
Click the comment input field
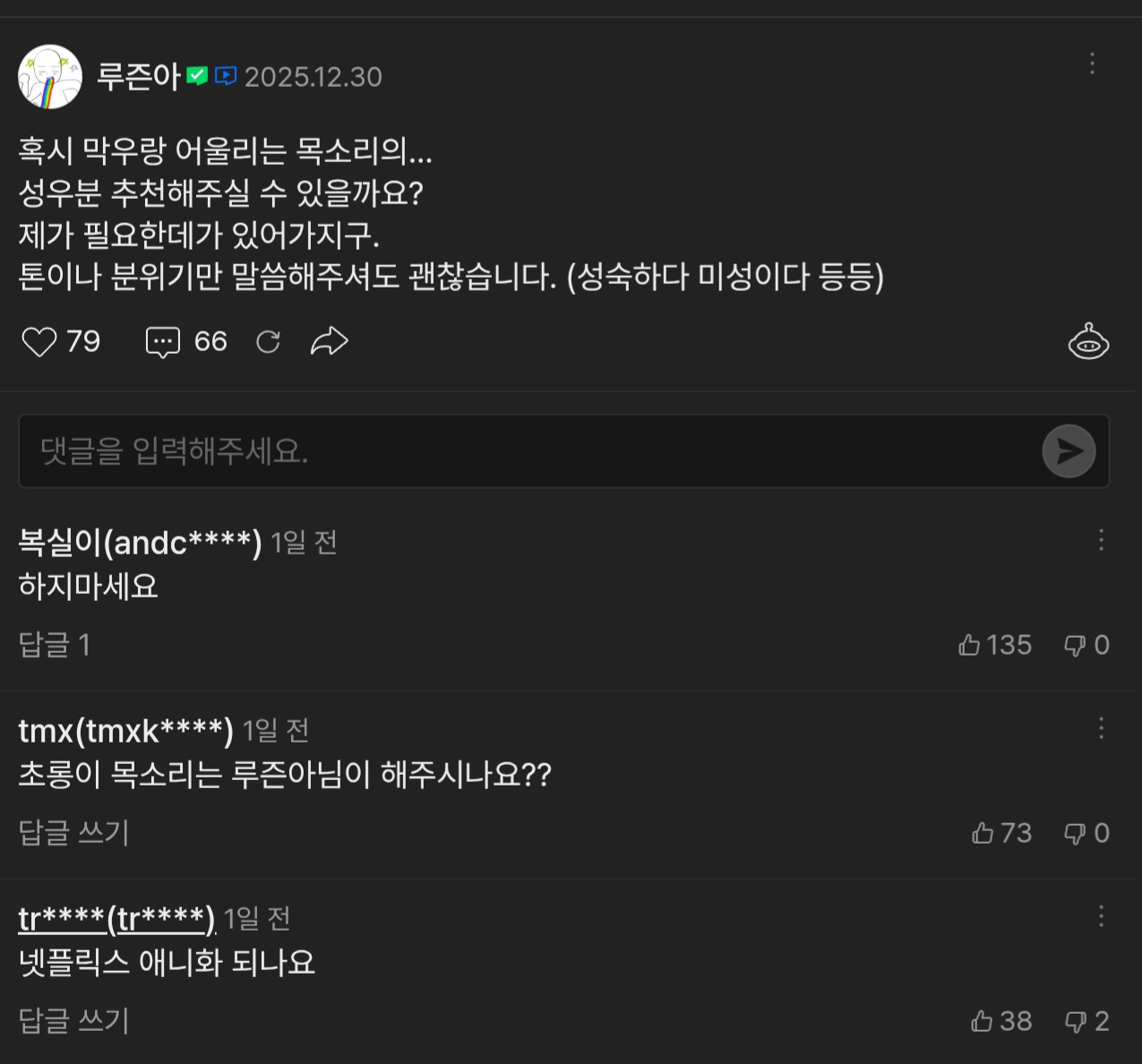528,451
